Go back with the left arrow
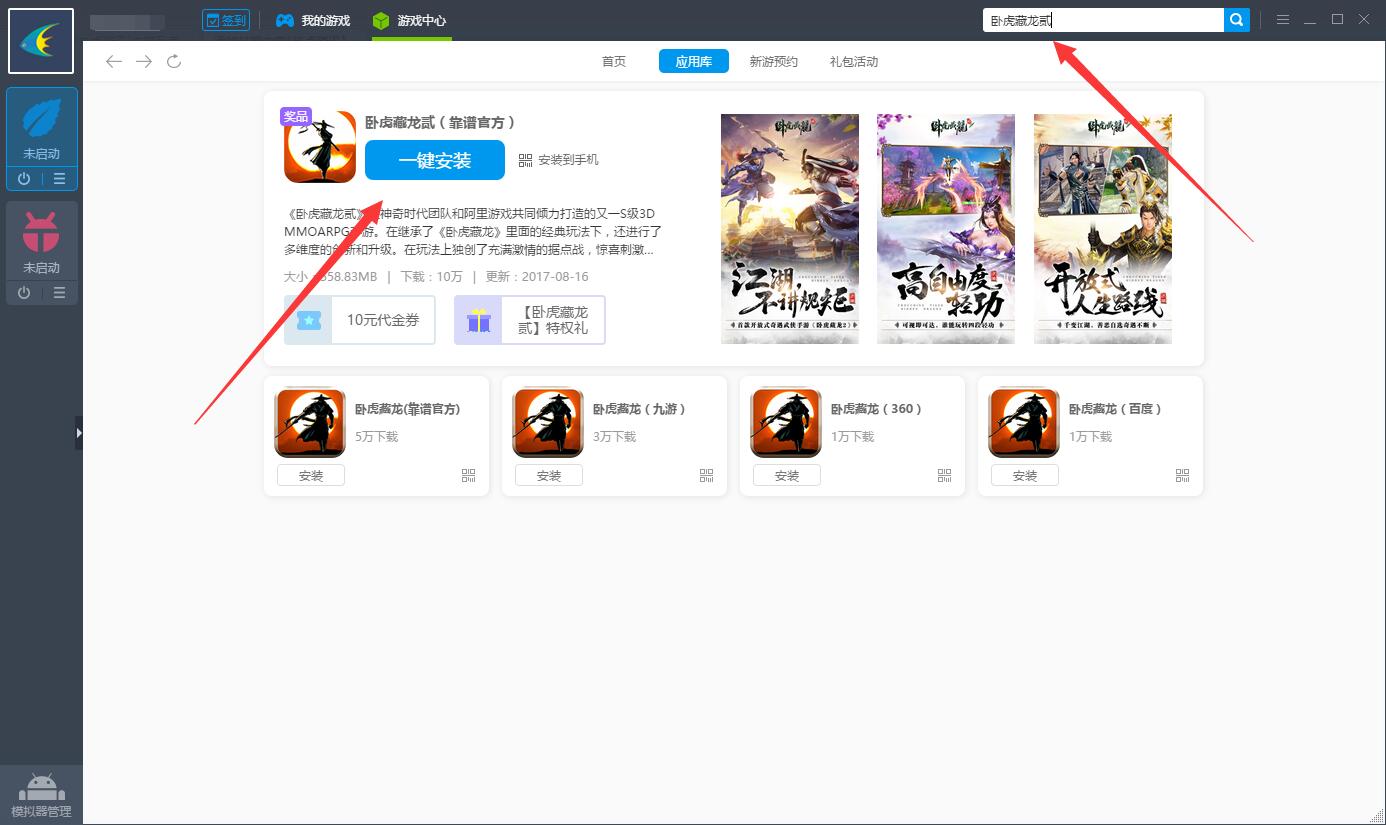1386x825 pixels. [114, 62]
